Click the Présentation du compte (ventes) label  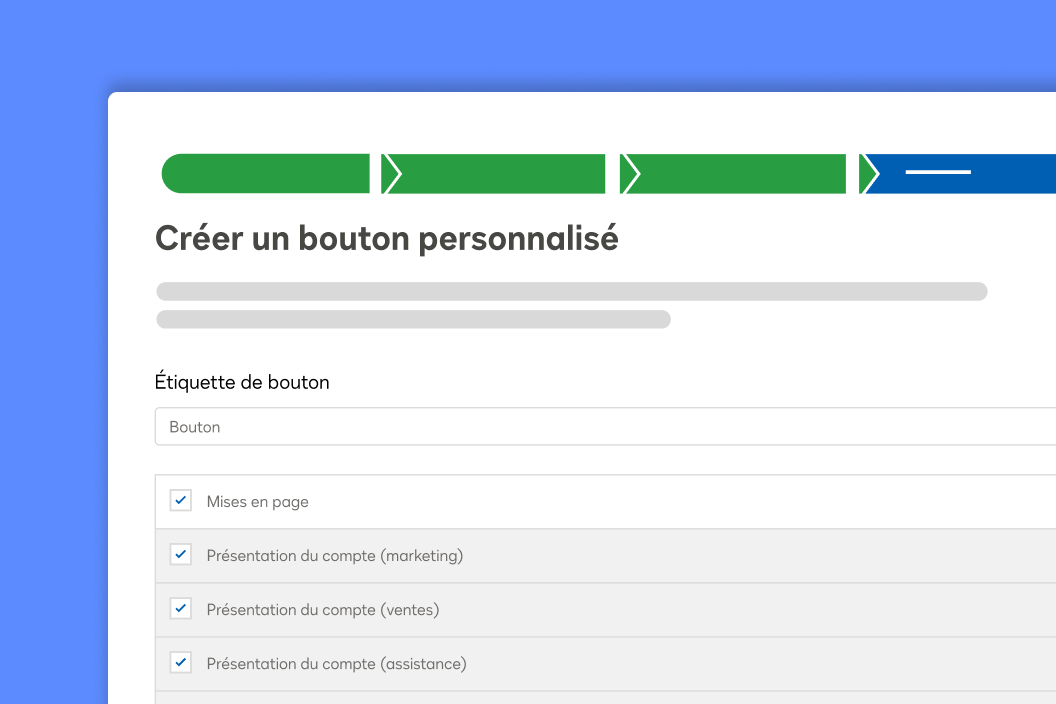pyautogui.click(x=322, y=609)
